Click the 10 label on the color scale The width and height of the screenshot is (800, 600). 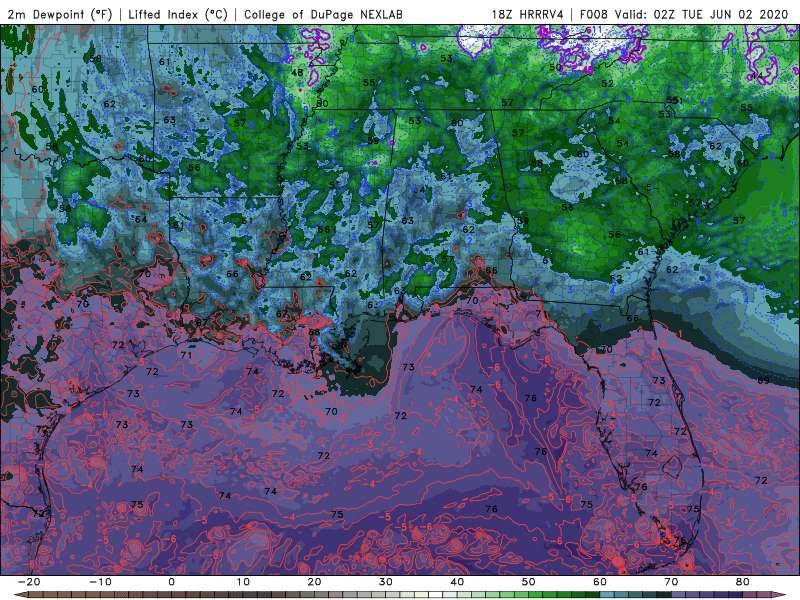(243, 582)
